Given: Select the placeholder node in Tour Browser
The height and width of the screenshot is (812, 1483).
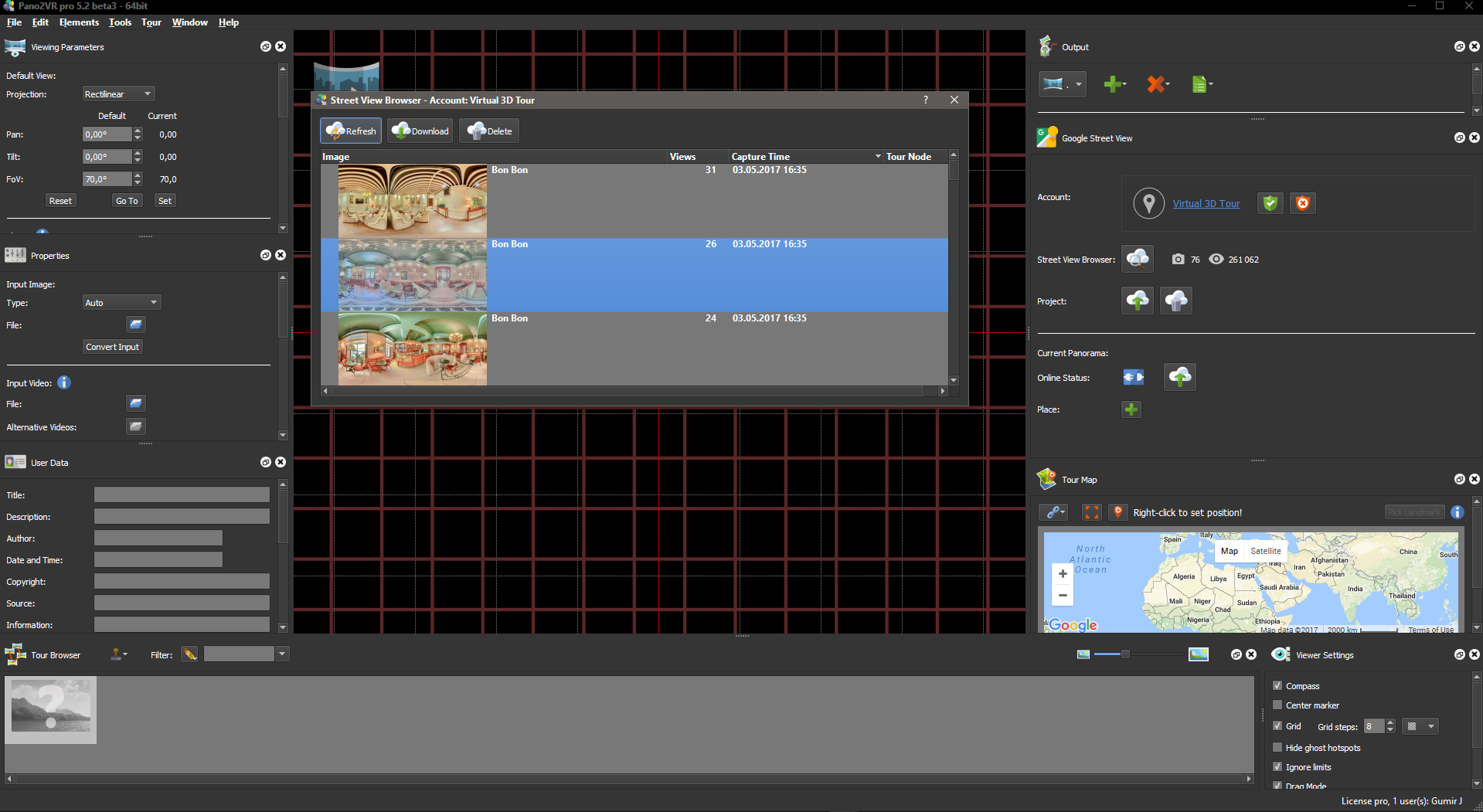Looking at the screenshot, I should pyautogui.click(x=51, y=709).
